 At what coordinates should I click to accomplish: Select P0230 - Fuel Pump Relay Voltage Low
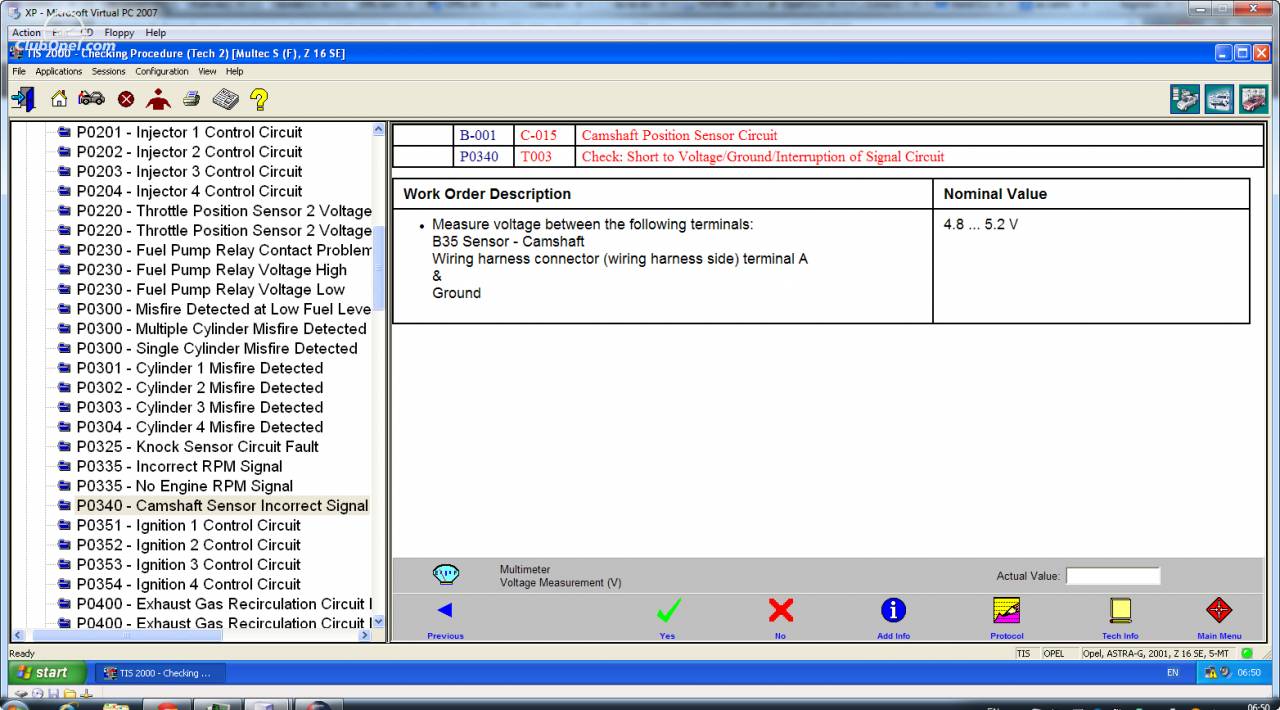[x=210, y=289]
